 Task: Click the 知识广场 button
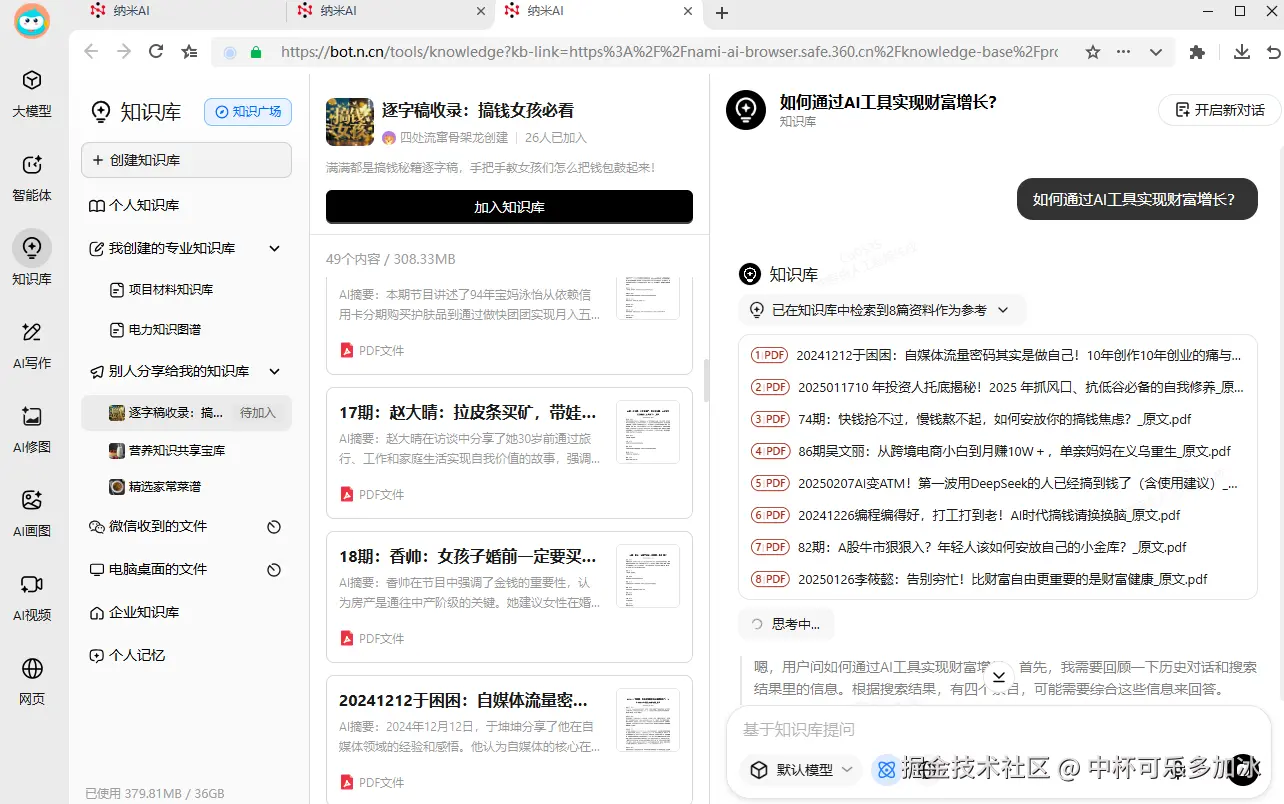pos(248,111)
